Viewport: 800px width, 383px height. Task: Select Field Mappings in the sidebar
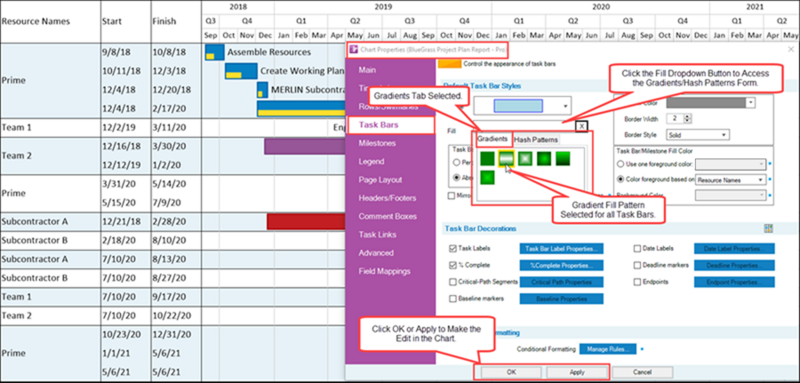[x=384, y=271]
